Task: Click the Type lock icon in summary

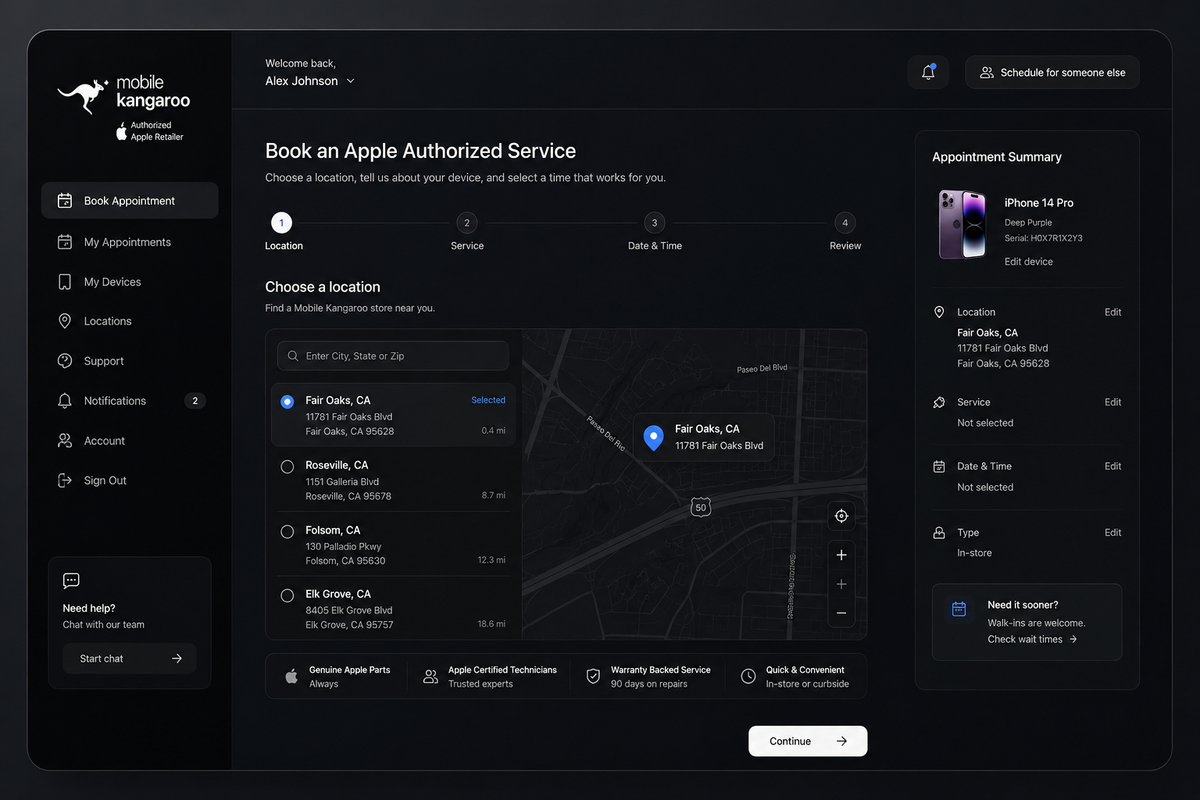Action: (x=939, y=533)
